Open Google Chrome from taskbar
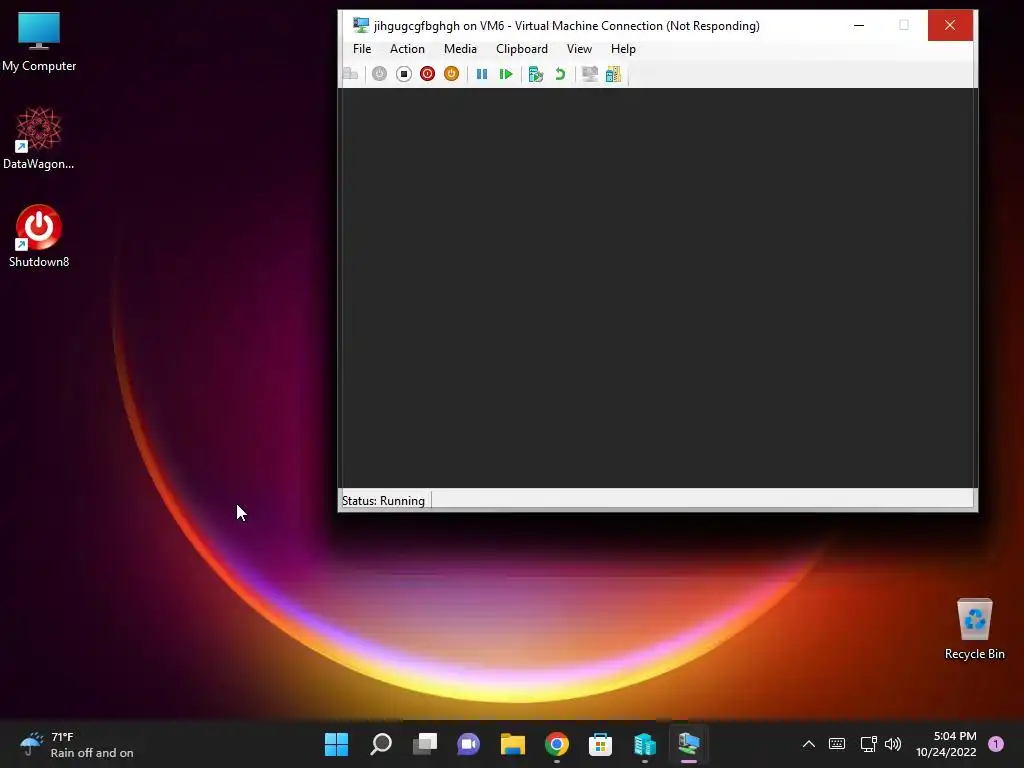 pos(556,744)
